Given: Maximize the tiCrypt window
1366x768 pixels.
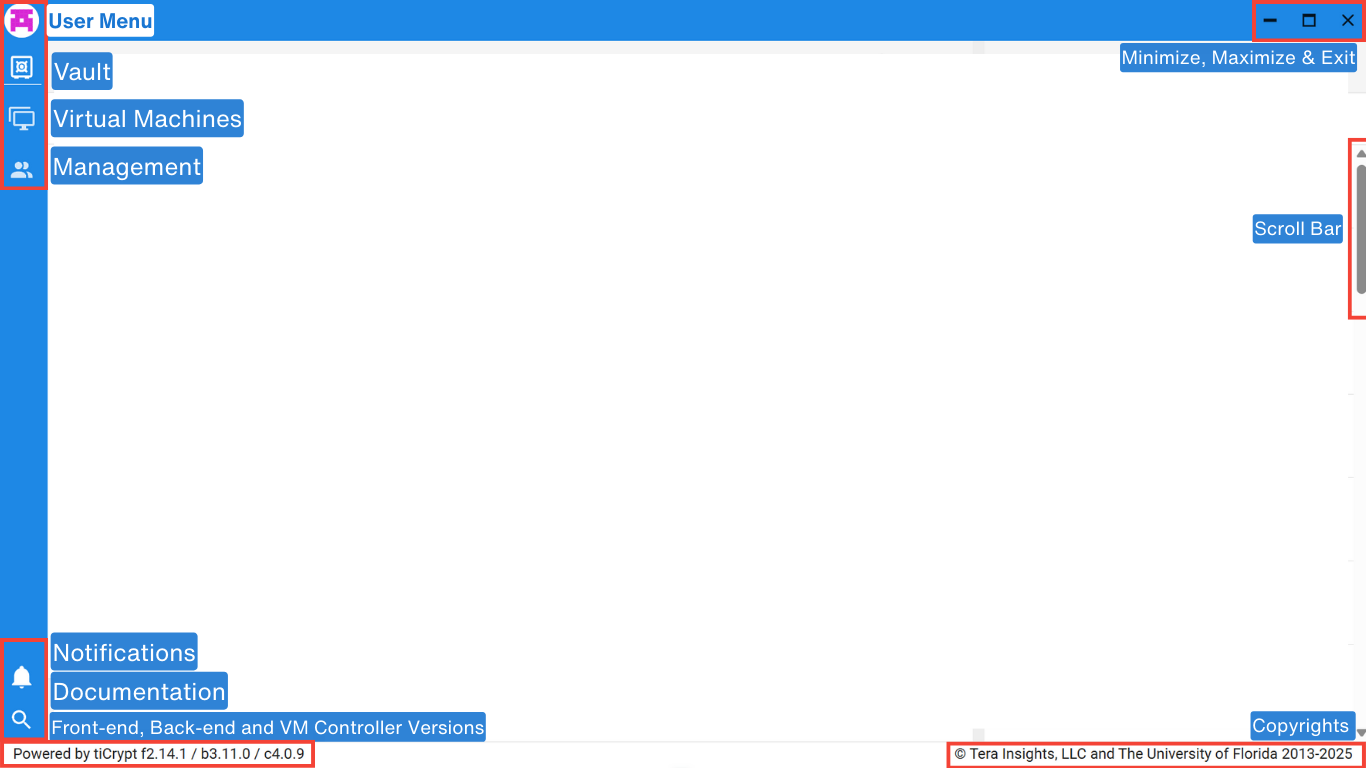Looking at the screenshot, I should 1308,20.
